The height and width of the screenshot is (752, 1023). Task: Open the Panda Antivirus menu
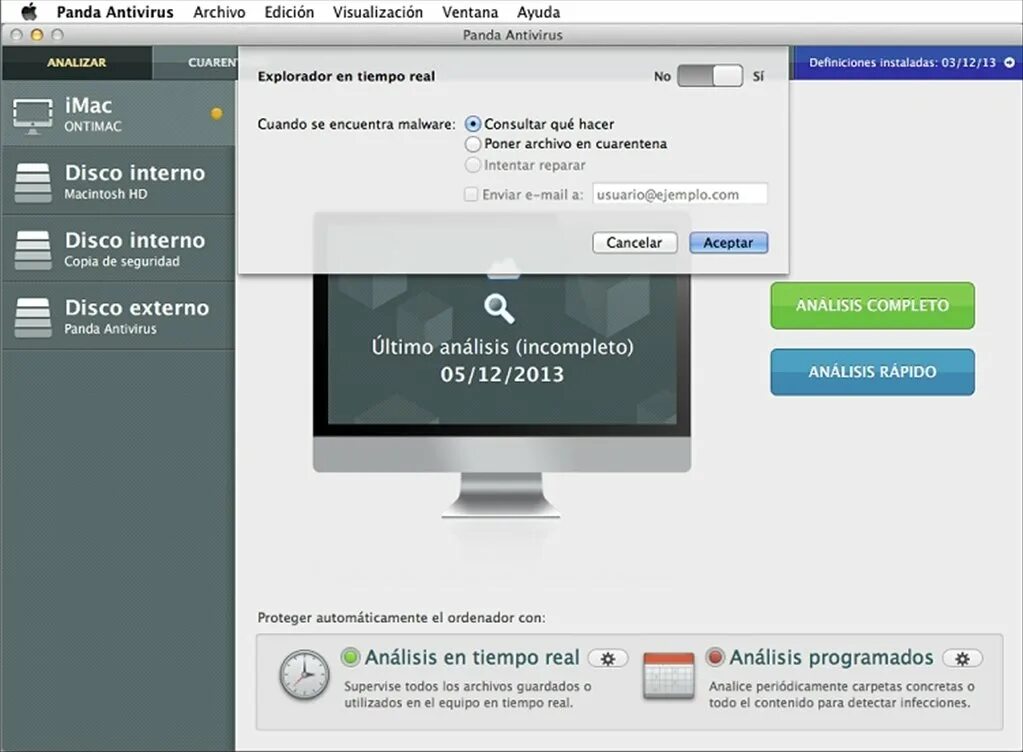coord(115,12)
